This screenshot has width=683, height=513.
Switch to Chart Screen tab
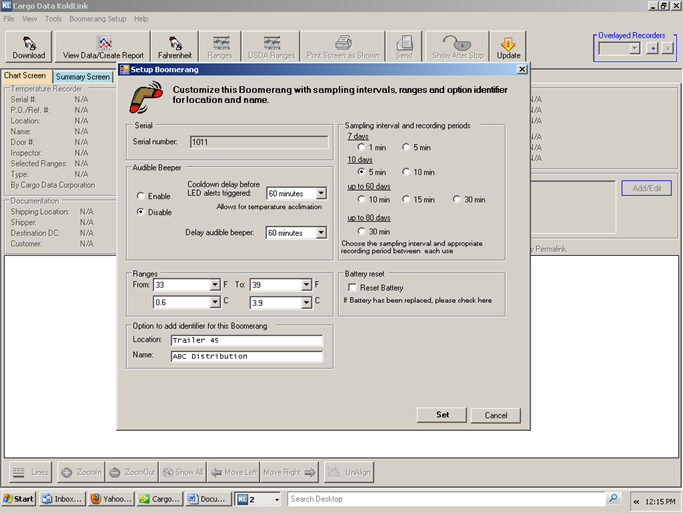(25, 76)
